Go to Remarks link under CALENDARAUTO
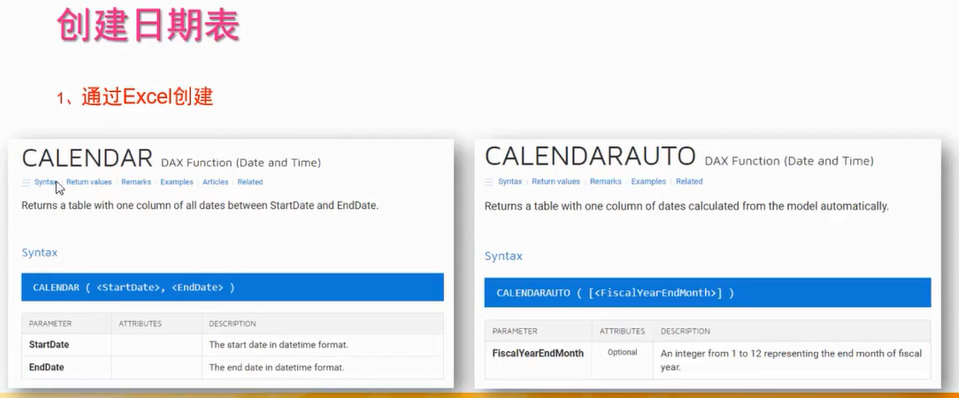The width and height of the screenshot is (959, 398). [x=605, y=182]
